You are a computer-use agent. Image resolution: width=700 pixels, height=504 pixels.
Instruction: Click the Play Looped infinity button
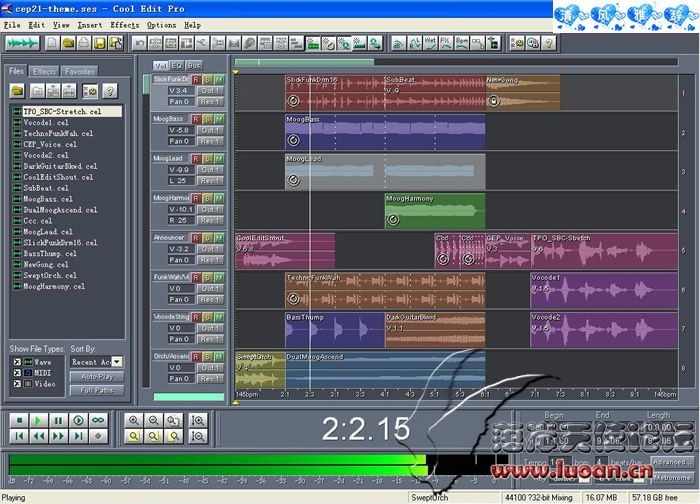(x=98, y=420)
